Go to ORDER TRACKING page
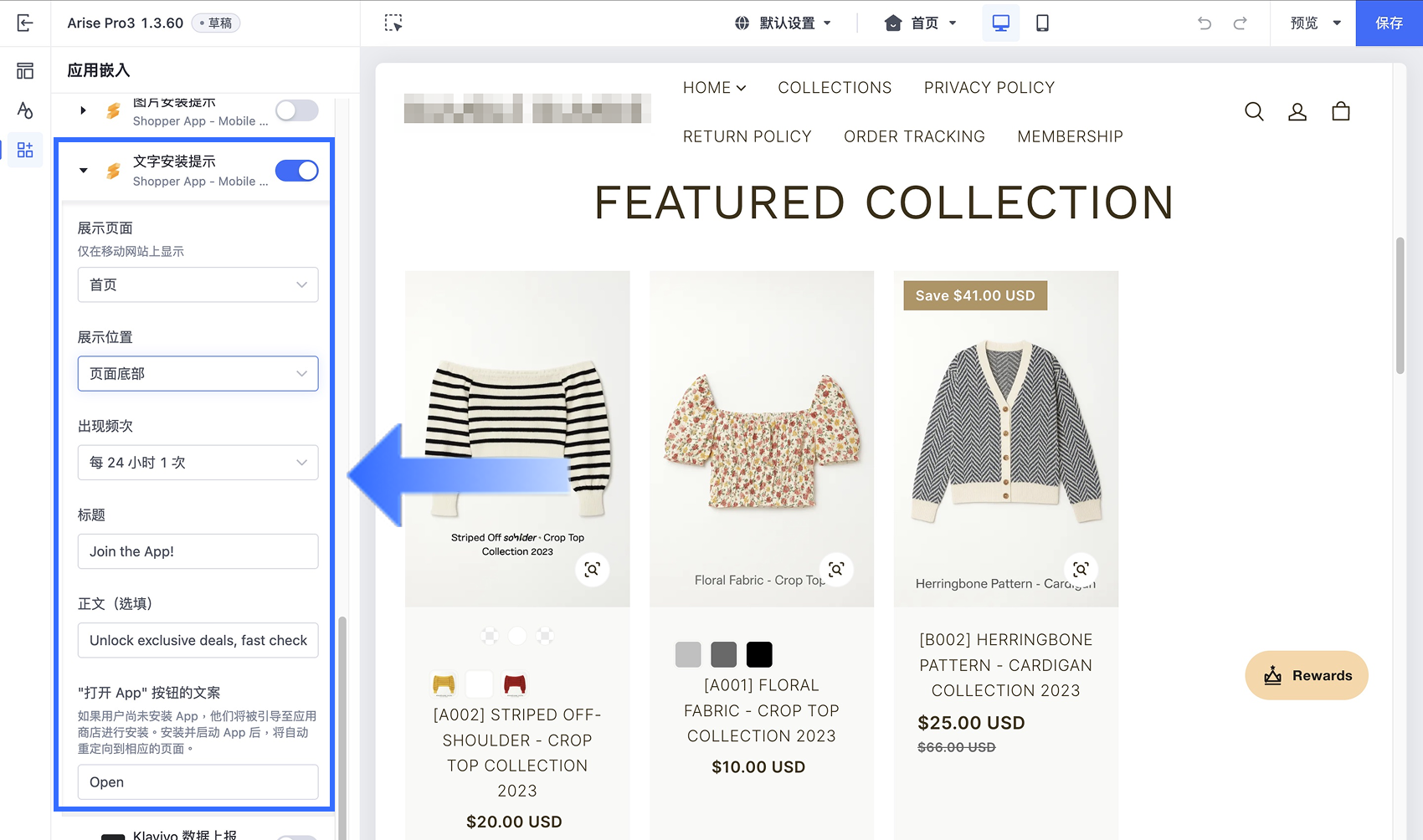The height and width of the screenshot is (840, 1423). pos(914,136)
